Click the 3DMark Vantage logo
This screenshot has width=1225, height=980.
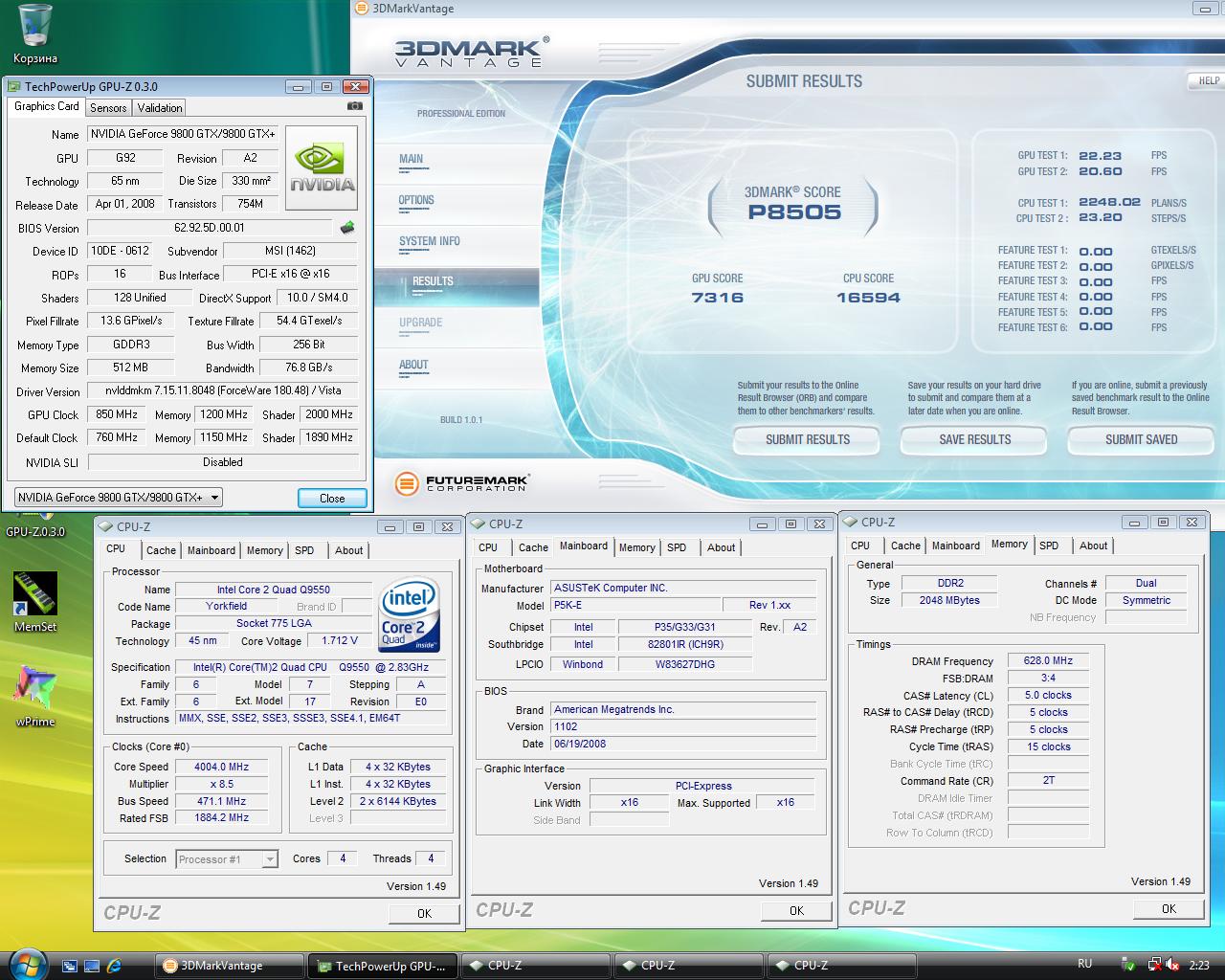(x=471, y=52)
